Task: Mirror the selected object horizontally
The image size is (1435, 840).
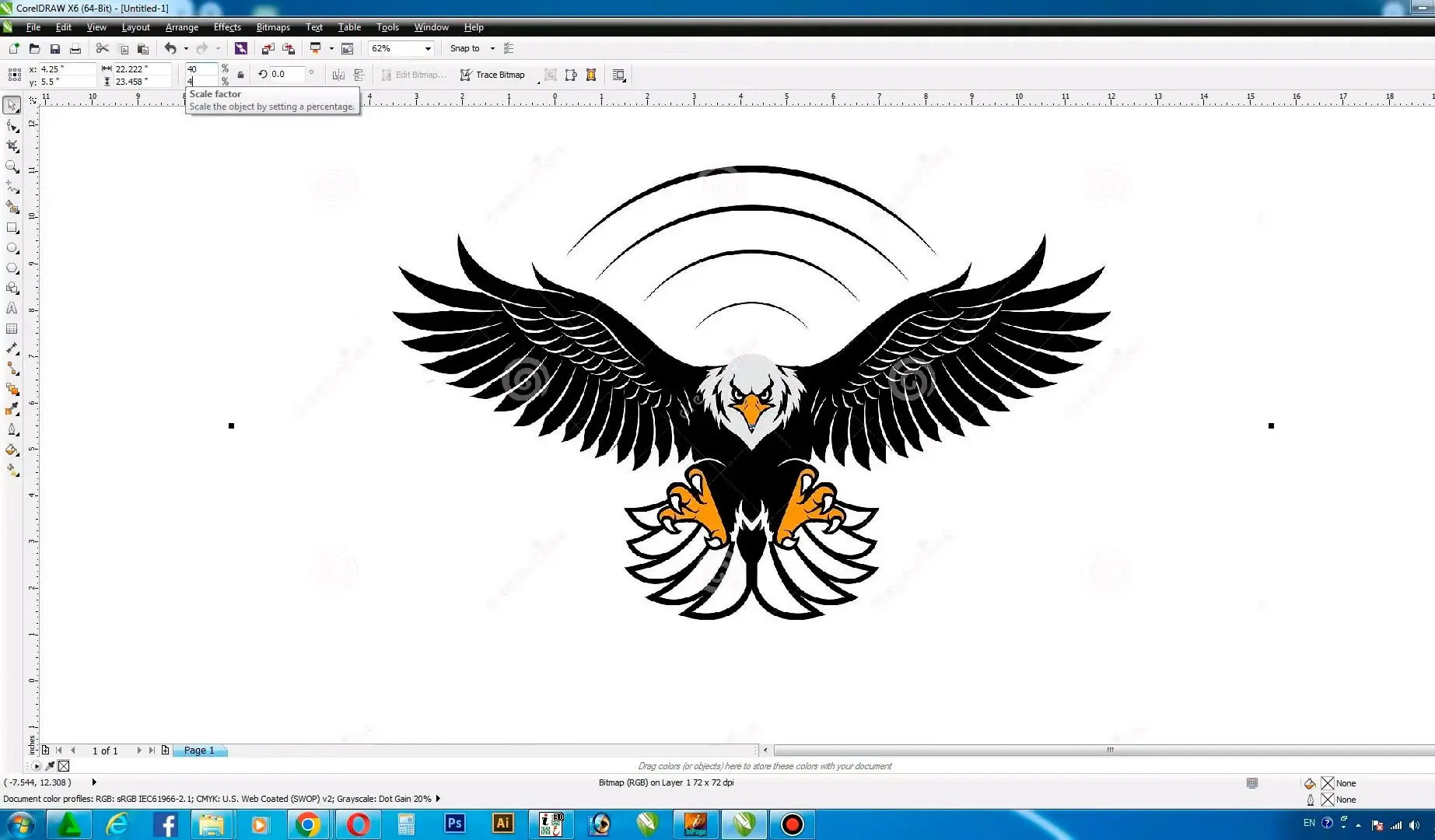Action: tap(338, 75)
